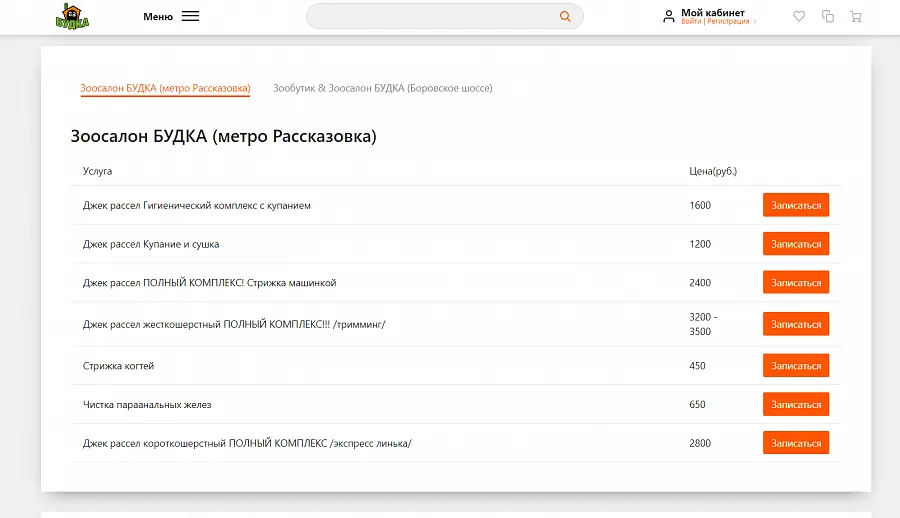The image size is (900, 518).
Task: Записаться for Гигиенический комплекс с купанием
Action: pos(796,205)
